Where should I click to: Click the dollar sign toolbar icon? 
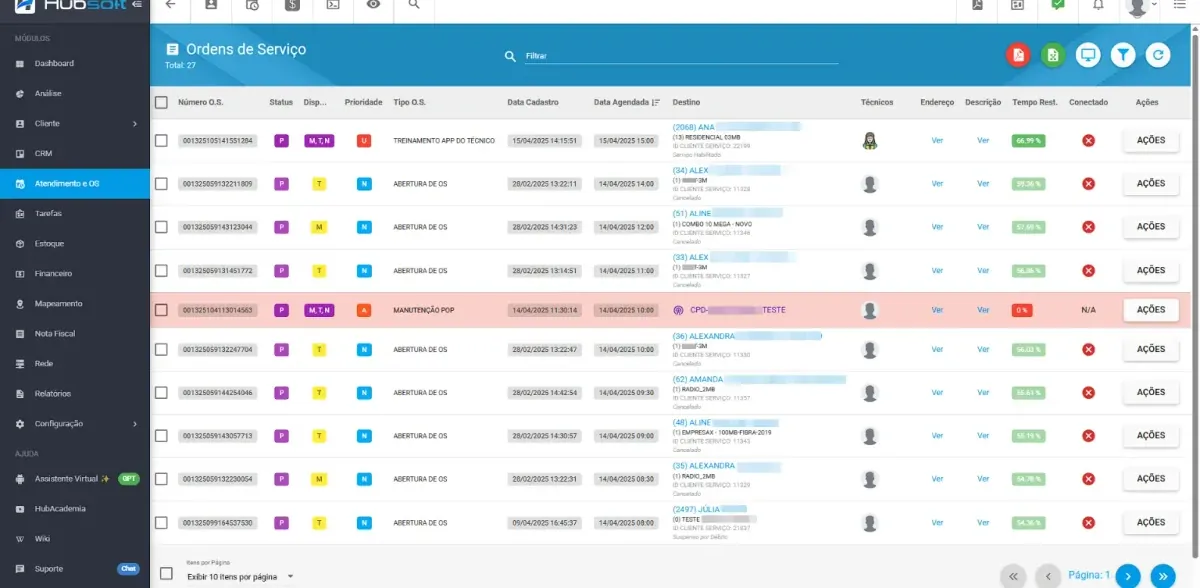[292, 5]
